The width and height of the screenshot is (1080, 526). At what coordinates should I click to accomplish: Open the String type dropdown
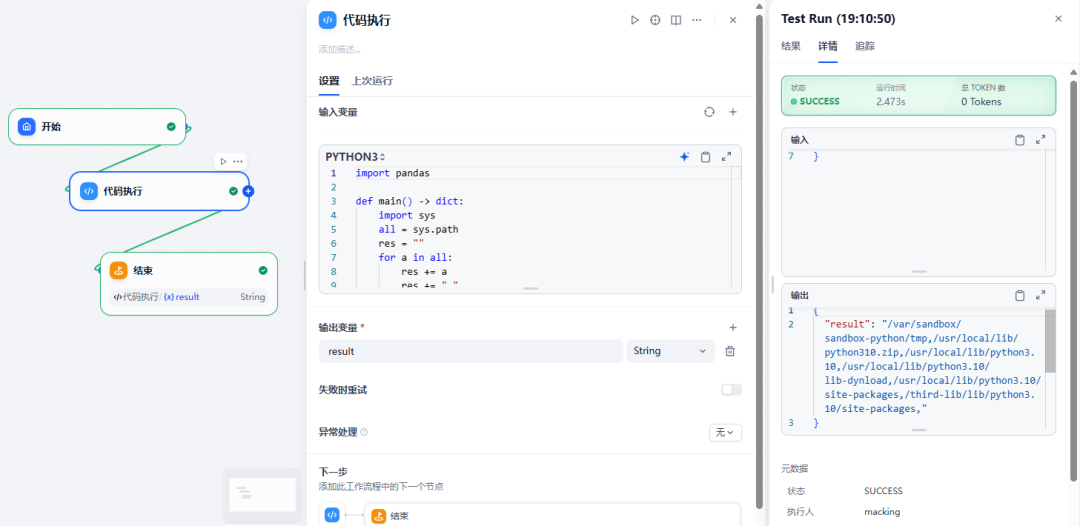[x=669, y=351]
